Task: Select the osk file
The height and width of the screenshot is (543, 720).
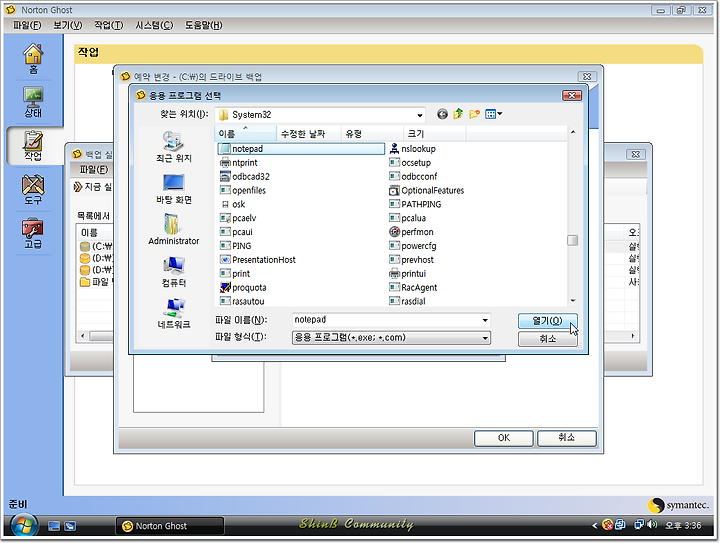Action: click(x=233, y=204)
